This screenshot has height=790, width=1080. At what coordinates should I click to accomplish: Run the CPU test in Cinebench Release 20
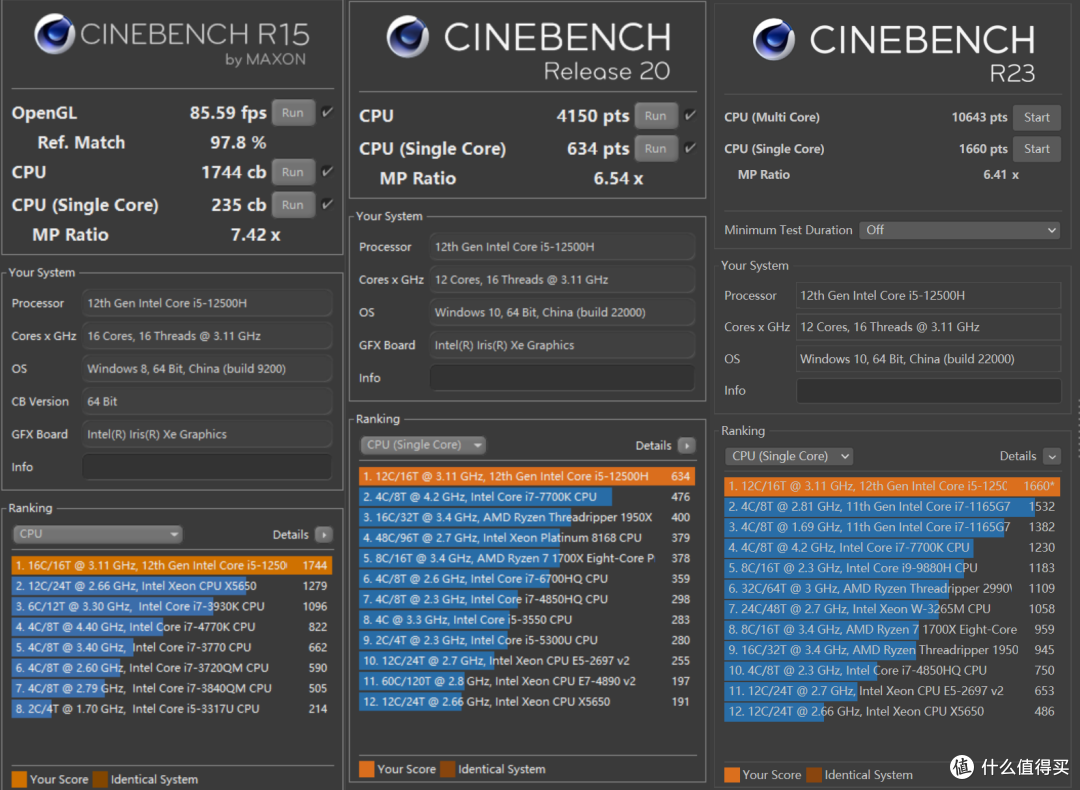coord(656,116)
